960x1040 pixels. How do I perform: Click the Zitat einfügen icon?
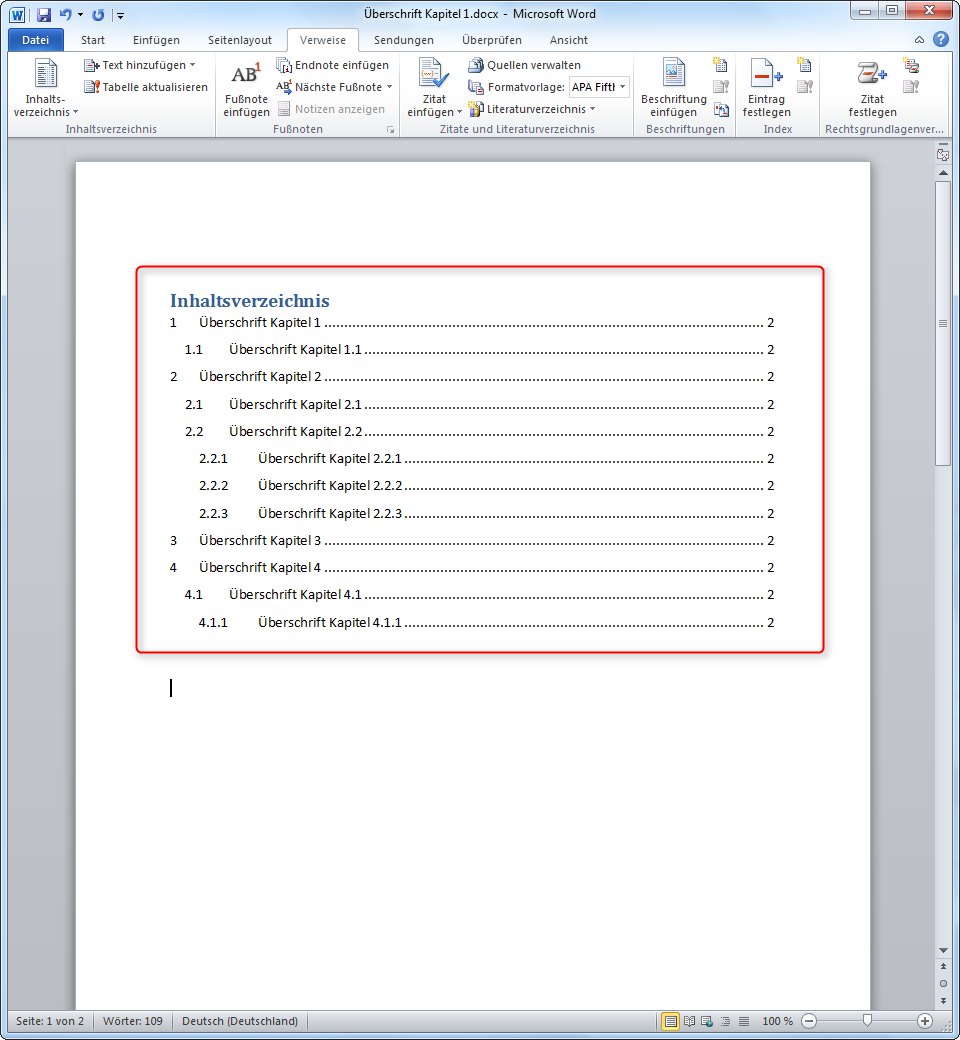[x=432, y=80]
